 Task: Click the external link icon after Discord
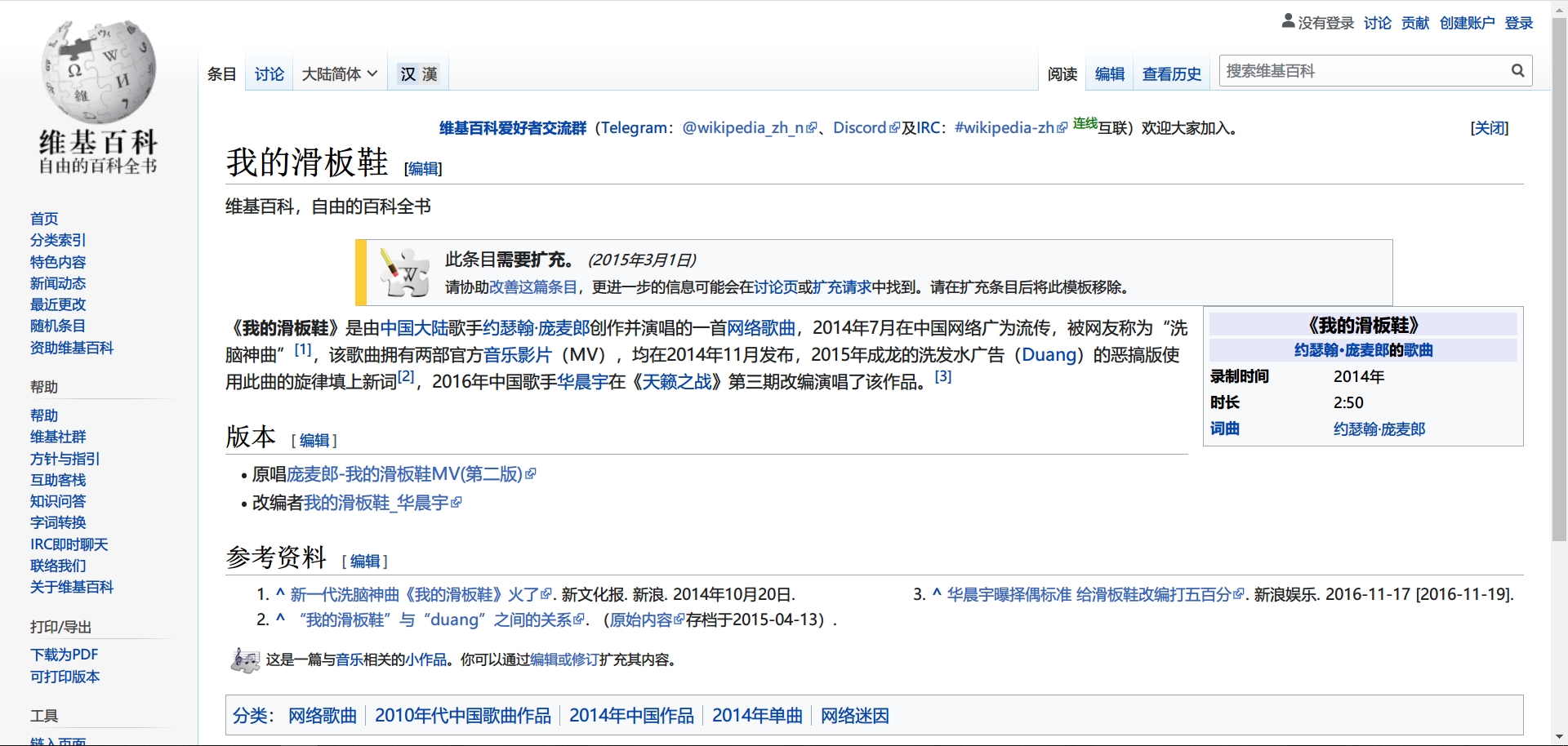[x=894, y=128]
